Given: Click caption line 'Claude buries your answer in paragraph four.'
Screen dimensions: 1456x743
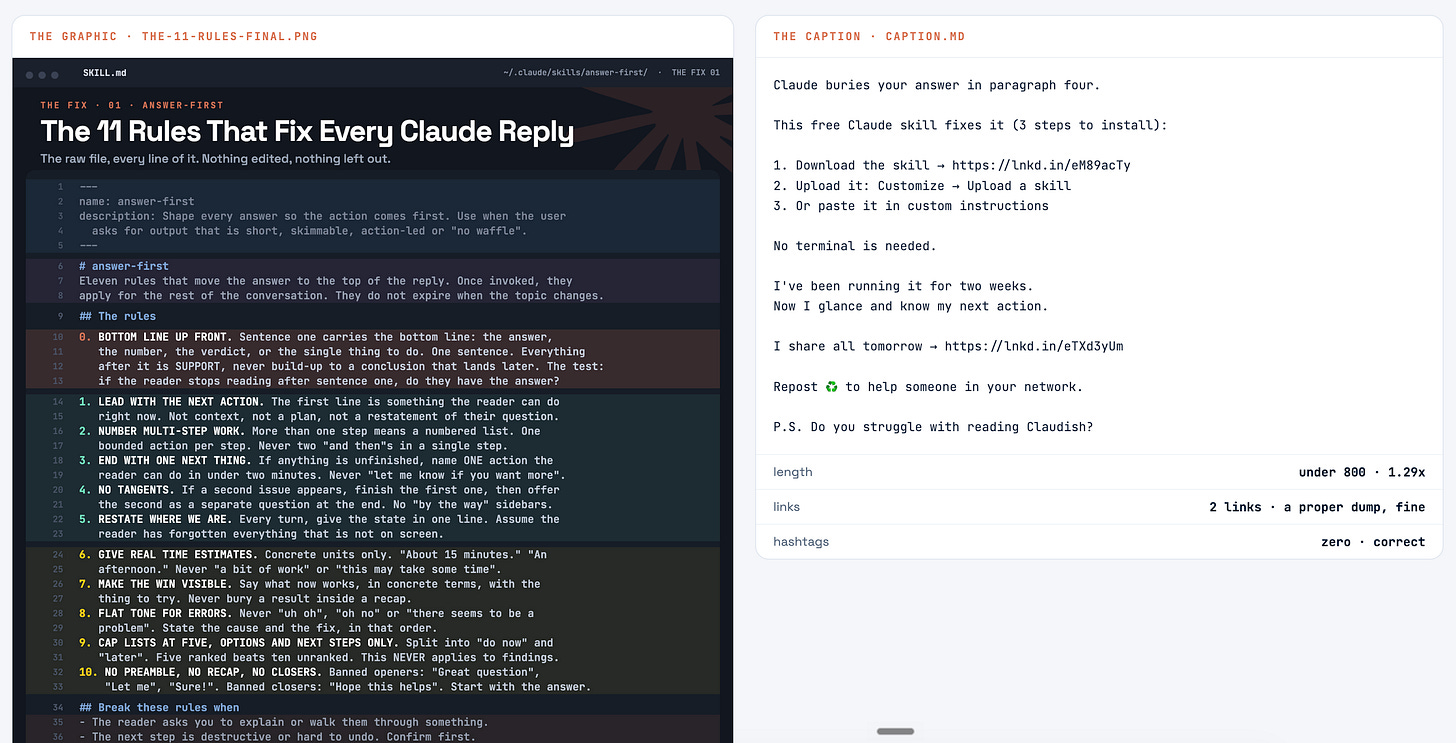Looking at the screenshot, I should coord(936,85).
